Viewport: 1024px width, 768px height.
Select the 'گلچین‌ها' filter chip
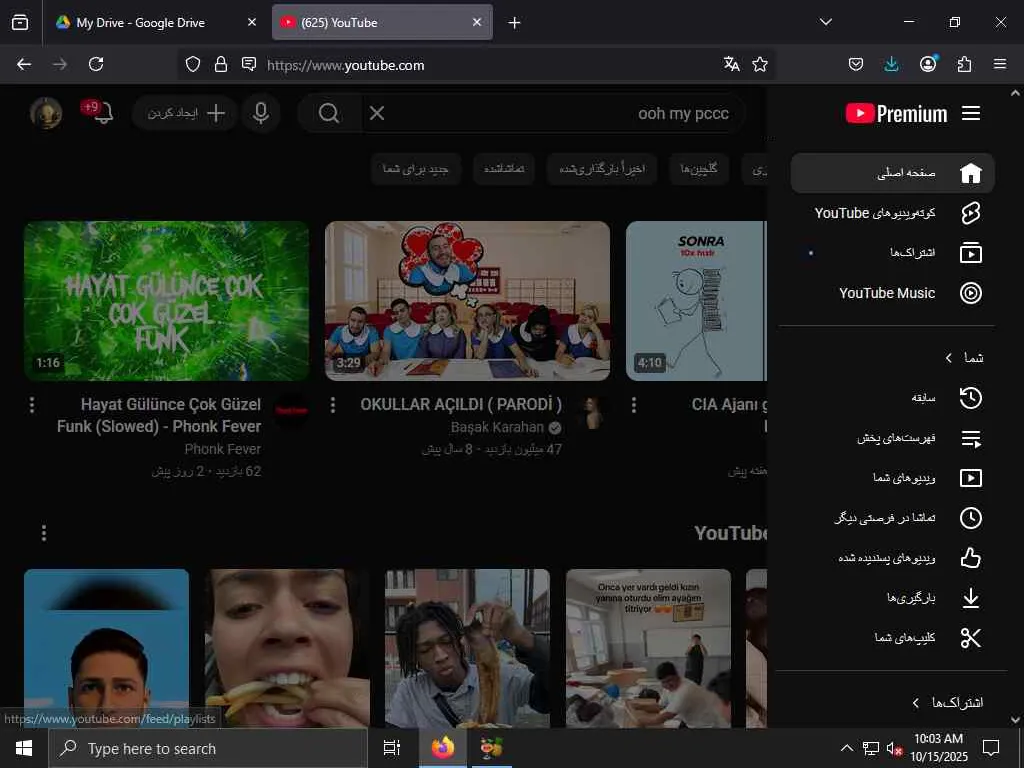click(x=699, y=169)
